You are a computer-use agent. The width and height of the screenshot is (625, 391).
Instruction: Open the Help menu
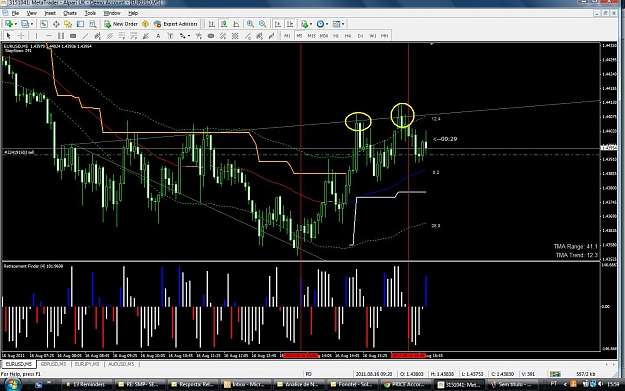click(133, 13)
